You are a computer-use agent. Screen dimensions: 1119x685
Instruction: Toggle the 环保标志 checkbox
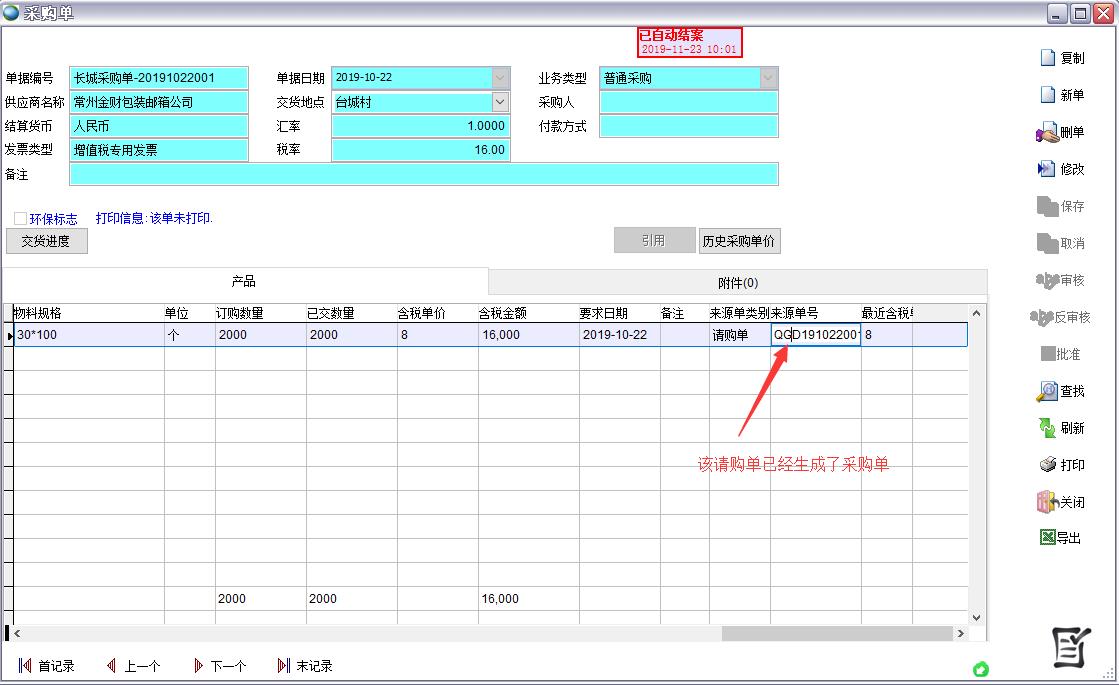pos(21,218)
